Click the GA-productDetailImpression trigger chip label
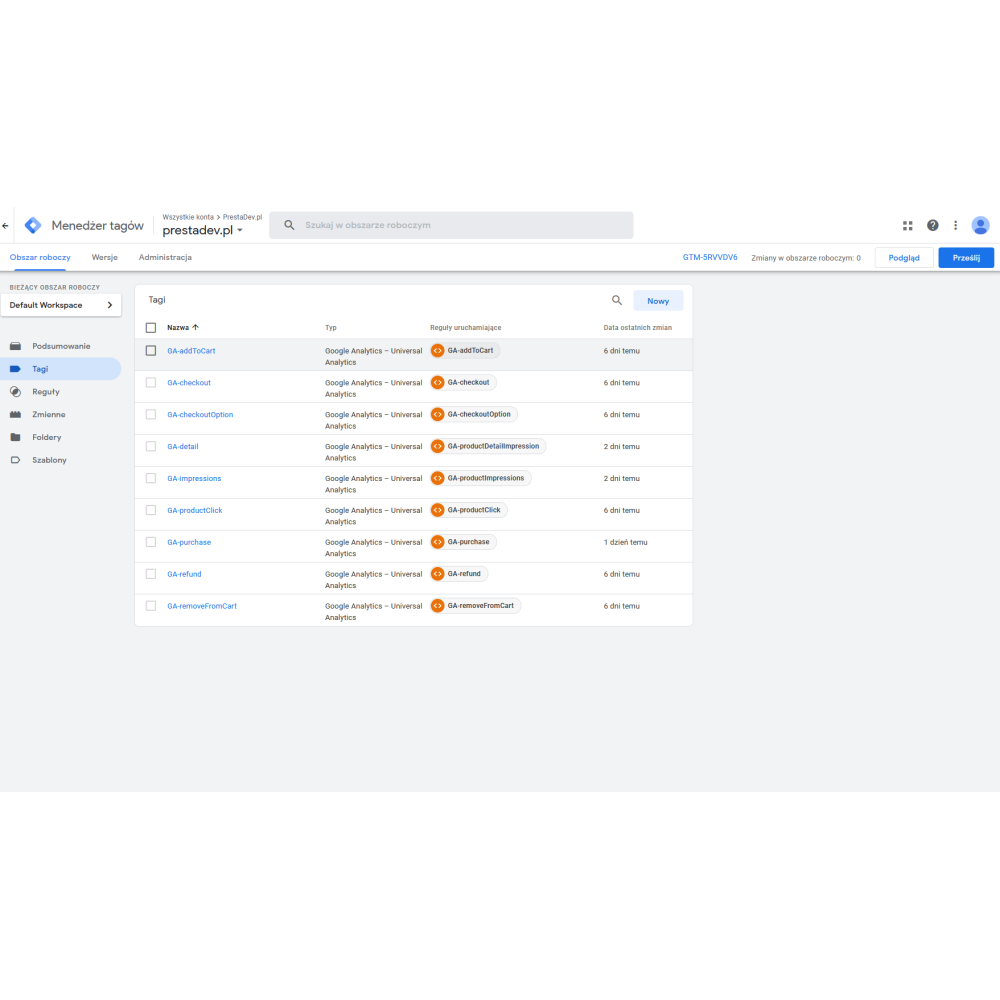The height and width of the screenshot is (1000, 1000). click(493, 446)
